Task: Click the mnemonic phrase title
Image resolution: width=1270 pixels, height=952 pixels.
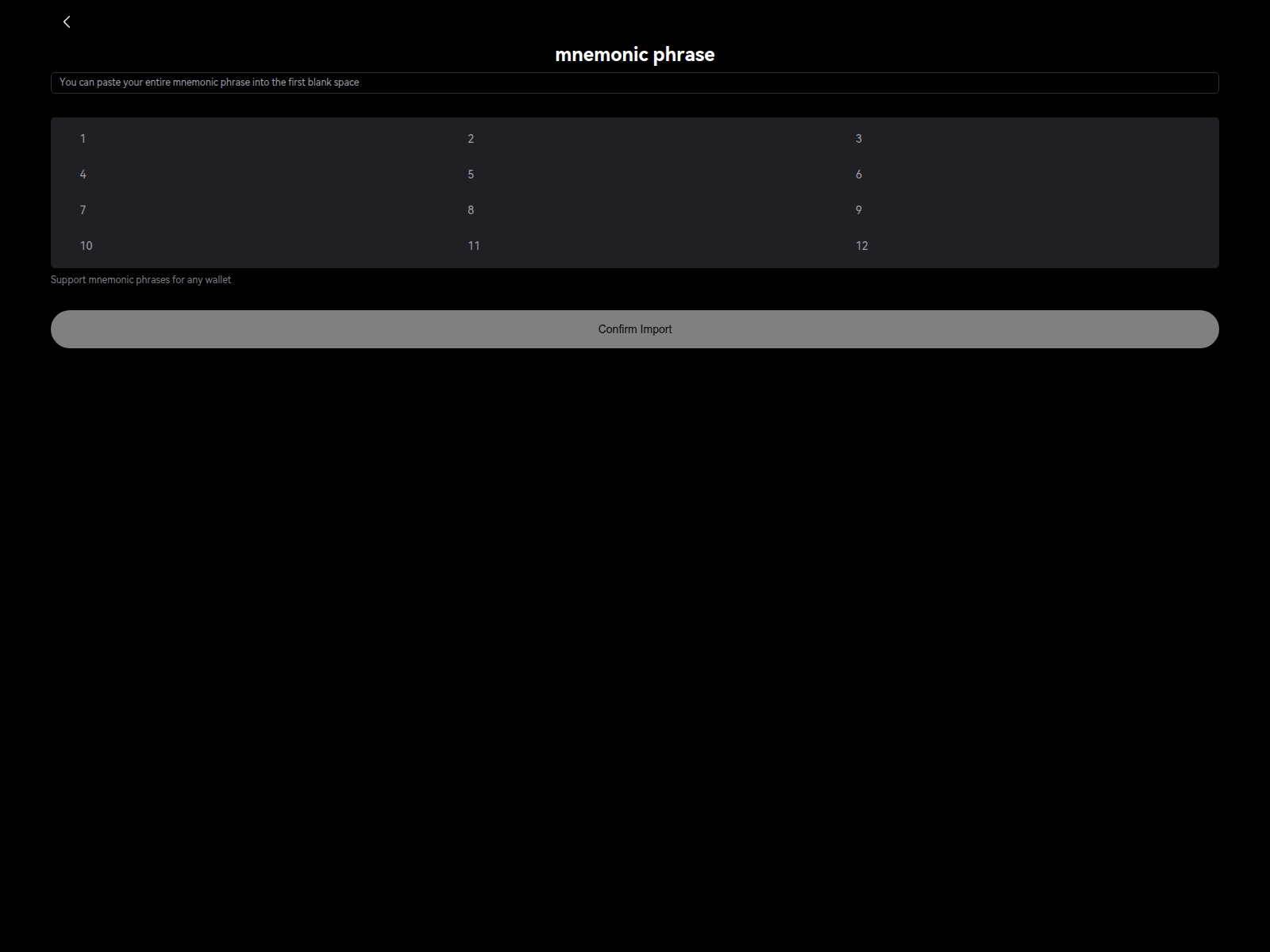Action: pyautogui.click(x=635, y=54)
